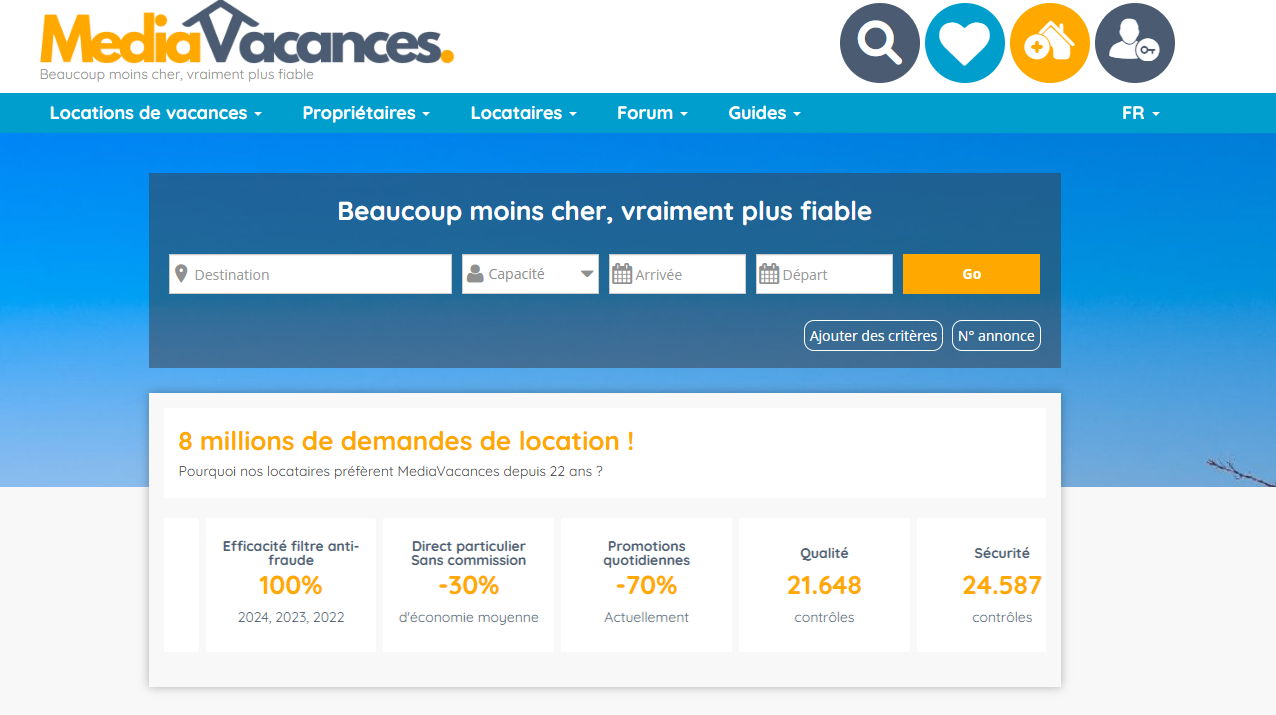Click the Ajouter des critères button
This screenshot has height=715, width=1276.
click(x=872, y=335)
